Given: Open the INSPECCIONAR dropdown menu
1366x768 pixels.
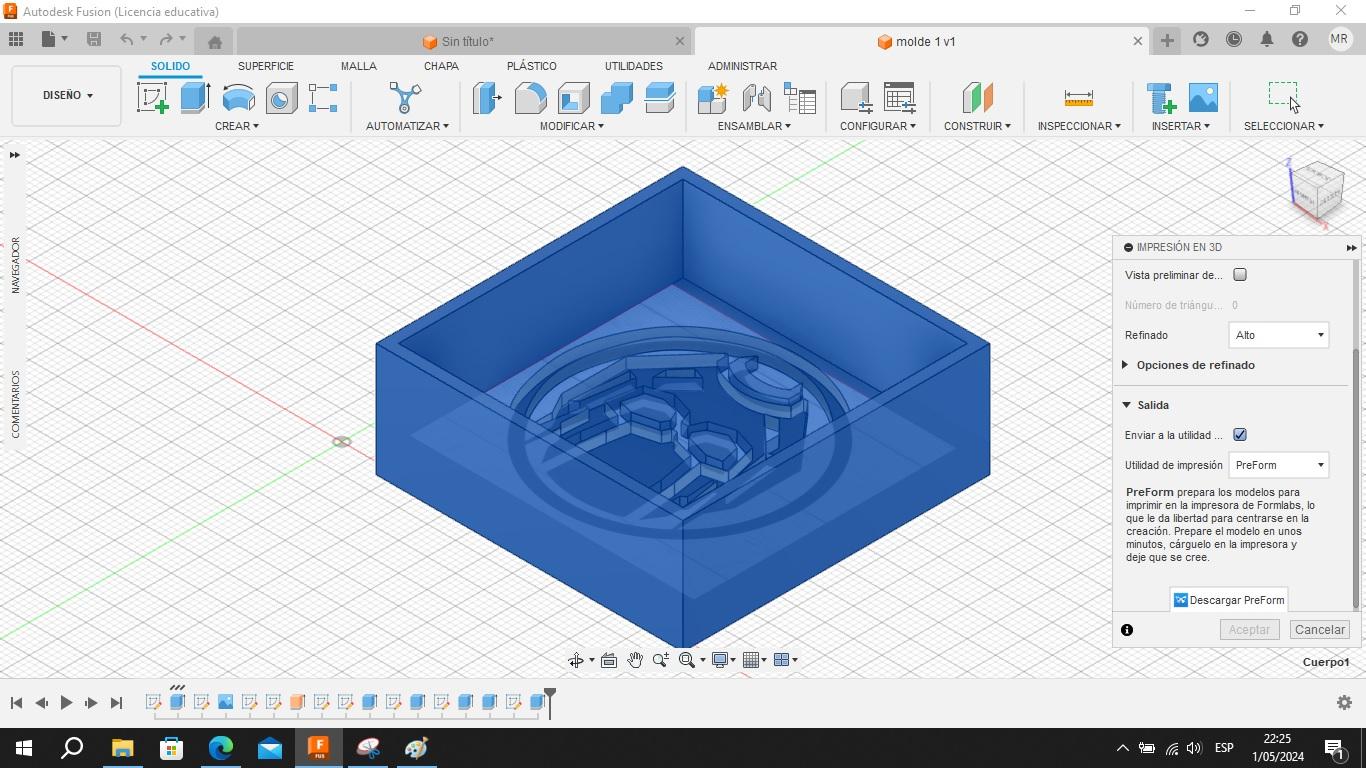Looking at the screenshot, I should (x=1078, y=126).
